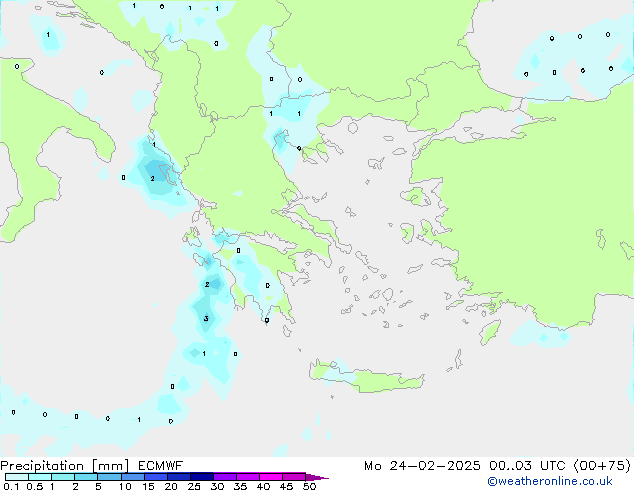Click the legend's "0.1" tick label

click(x=11, y=486)
